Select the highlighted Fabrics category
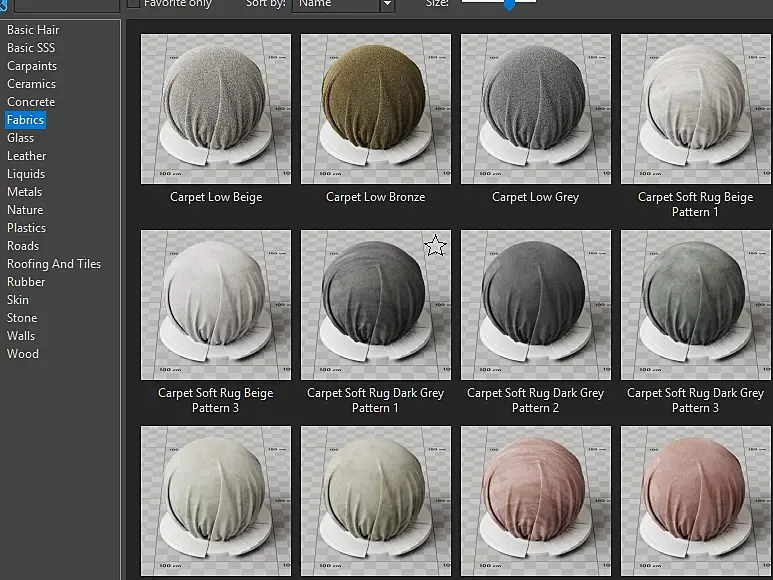Viewport: 773px width, 580px height. pyautogui.click(x=26, y=120)
